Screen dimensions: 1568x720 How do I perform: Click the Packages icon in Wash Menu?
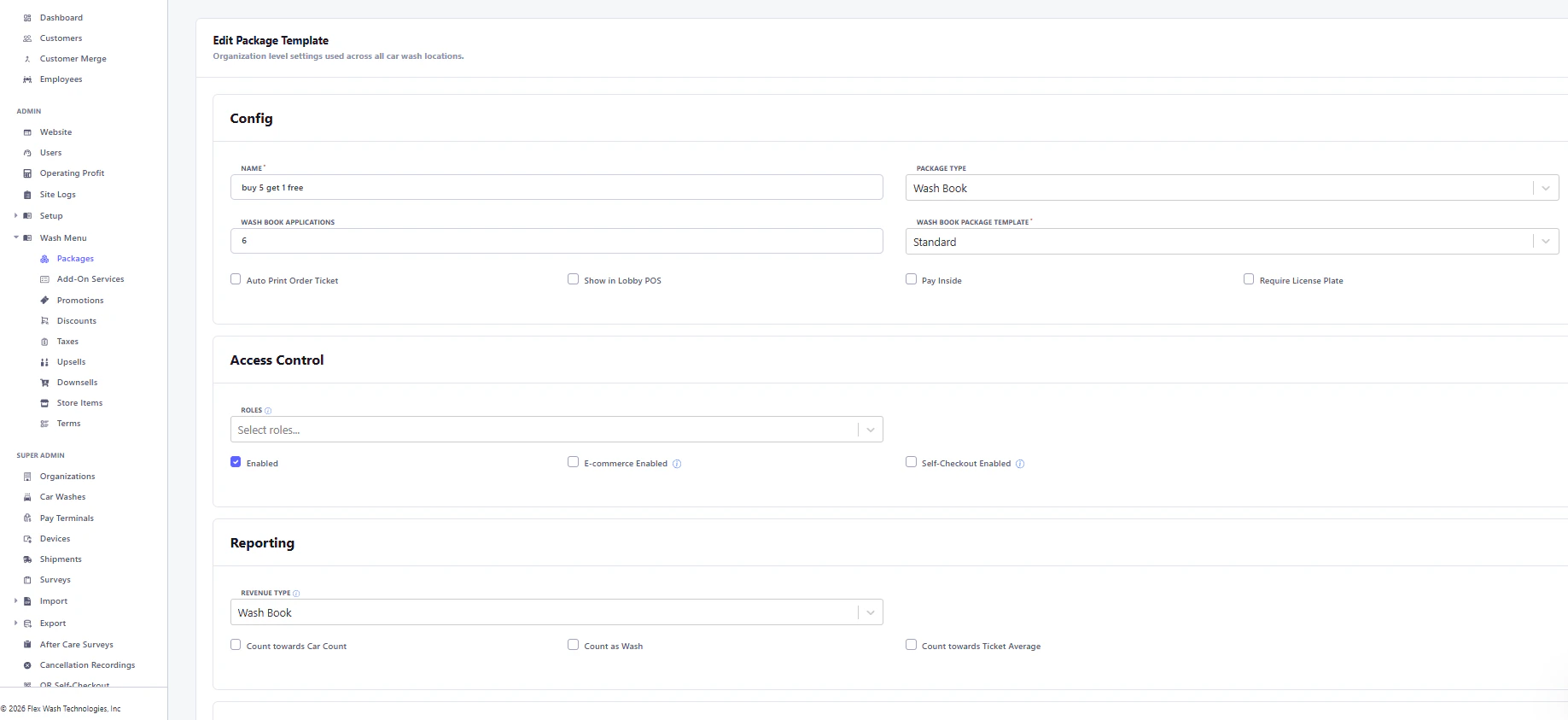(44, 259)
